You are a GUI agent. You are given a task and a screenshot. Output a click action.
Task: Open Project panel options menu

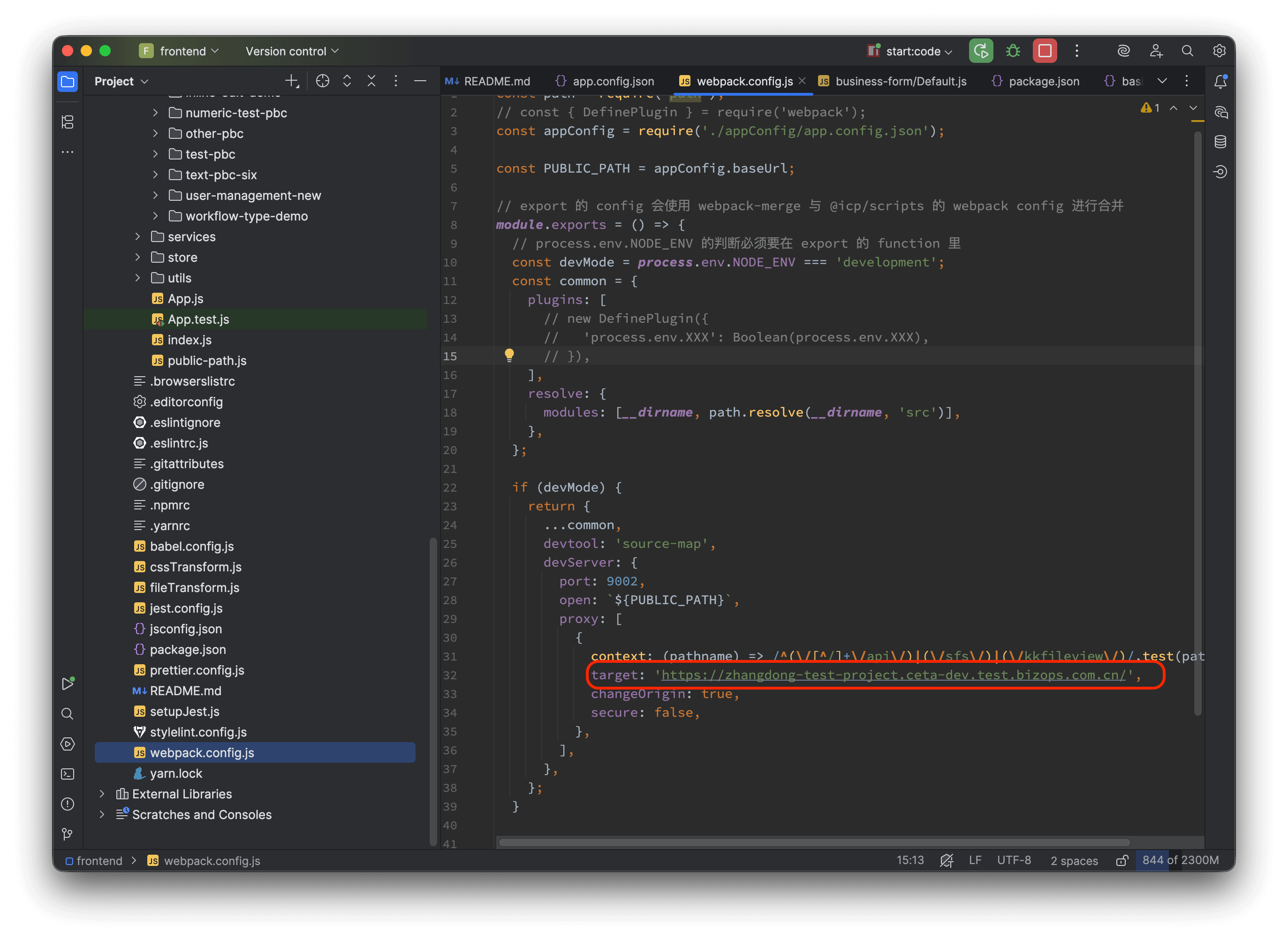[396, 82]
